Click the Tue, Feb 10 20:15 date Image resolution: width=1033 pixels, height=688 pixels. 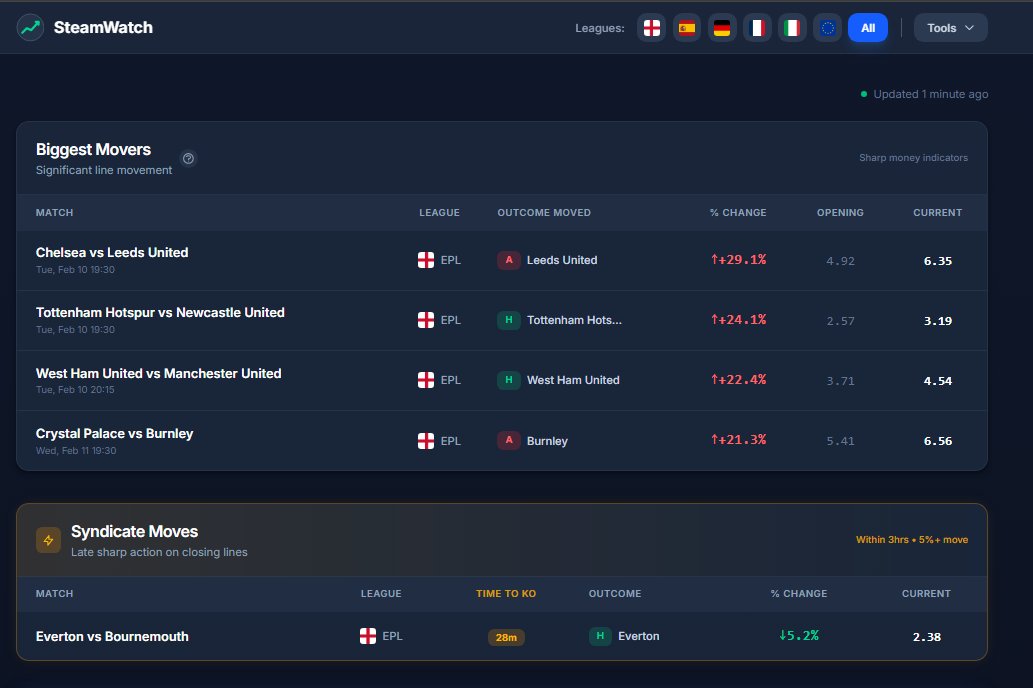[75, 390]
